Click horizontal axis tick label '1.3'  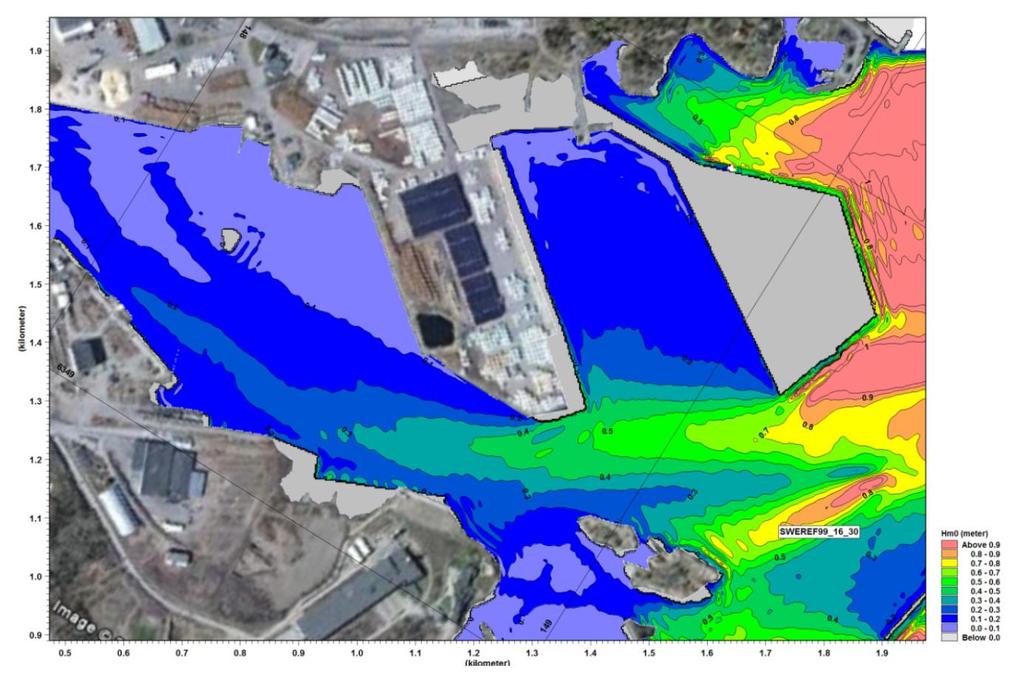pyautogui.click(x=532, y=652)
